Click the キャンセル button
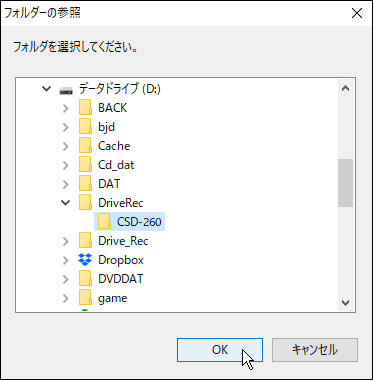The image size is (373, 380). click(315, 350)
